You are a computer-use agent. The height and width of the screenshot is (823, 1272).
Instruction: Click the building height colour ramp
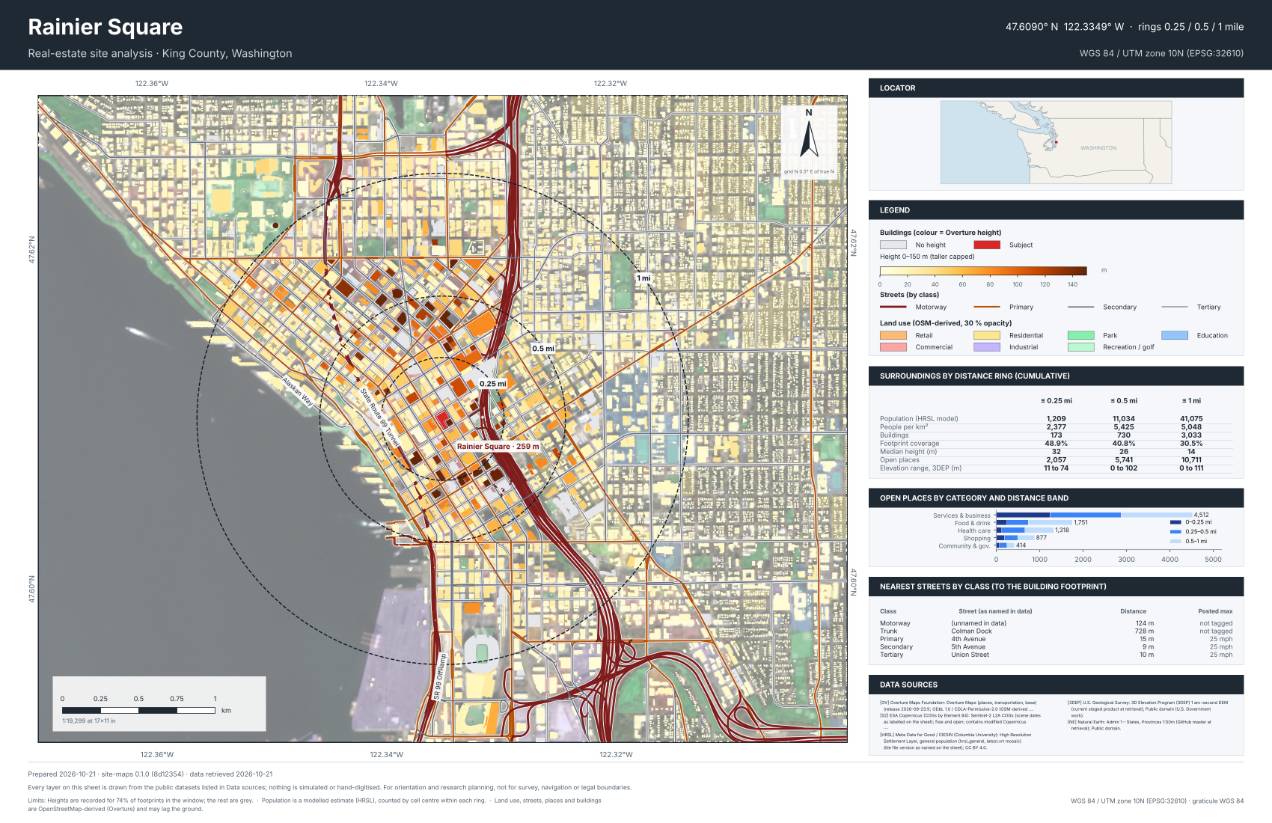click(983, 270)
